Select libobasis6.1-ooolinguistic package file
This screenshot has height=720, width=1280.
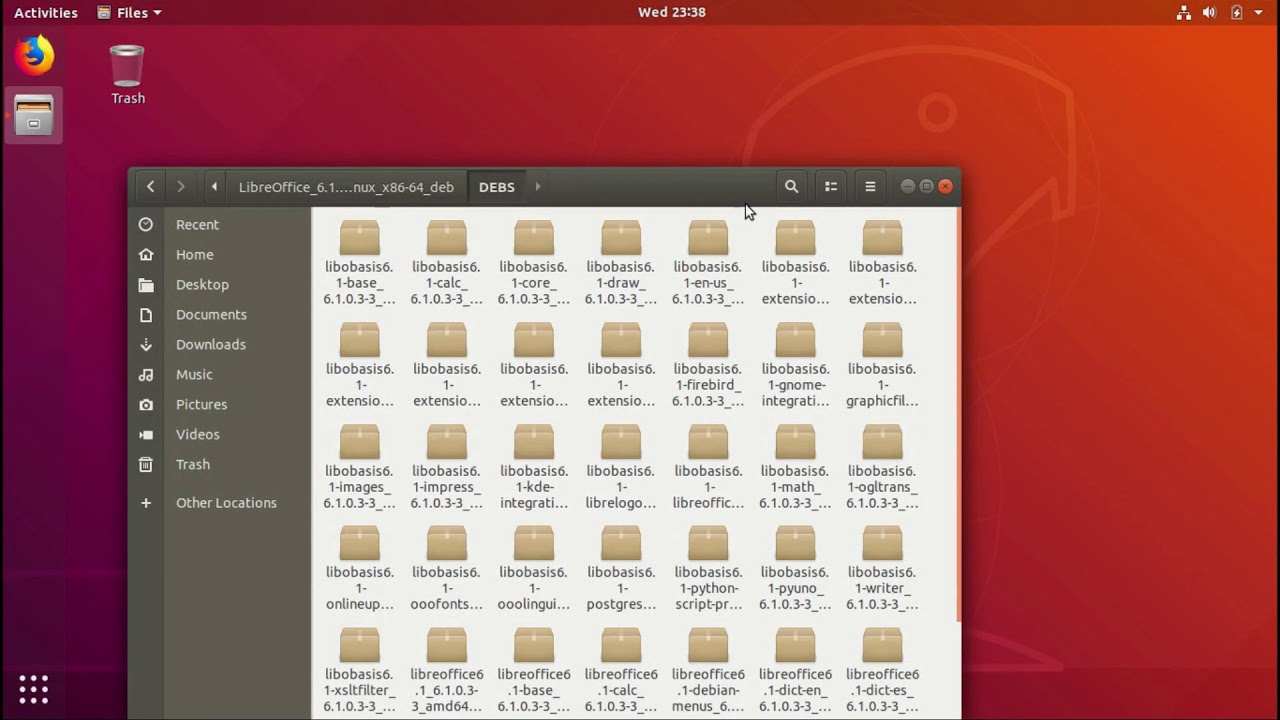[x=533, y=569]
